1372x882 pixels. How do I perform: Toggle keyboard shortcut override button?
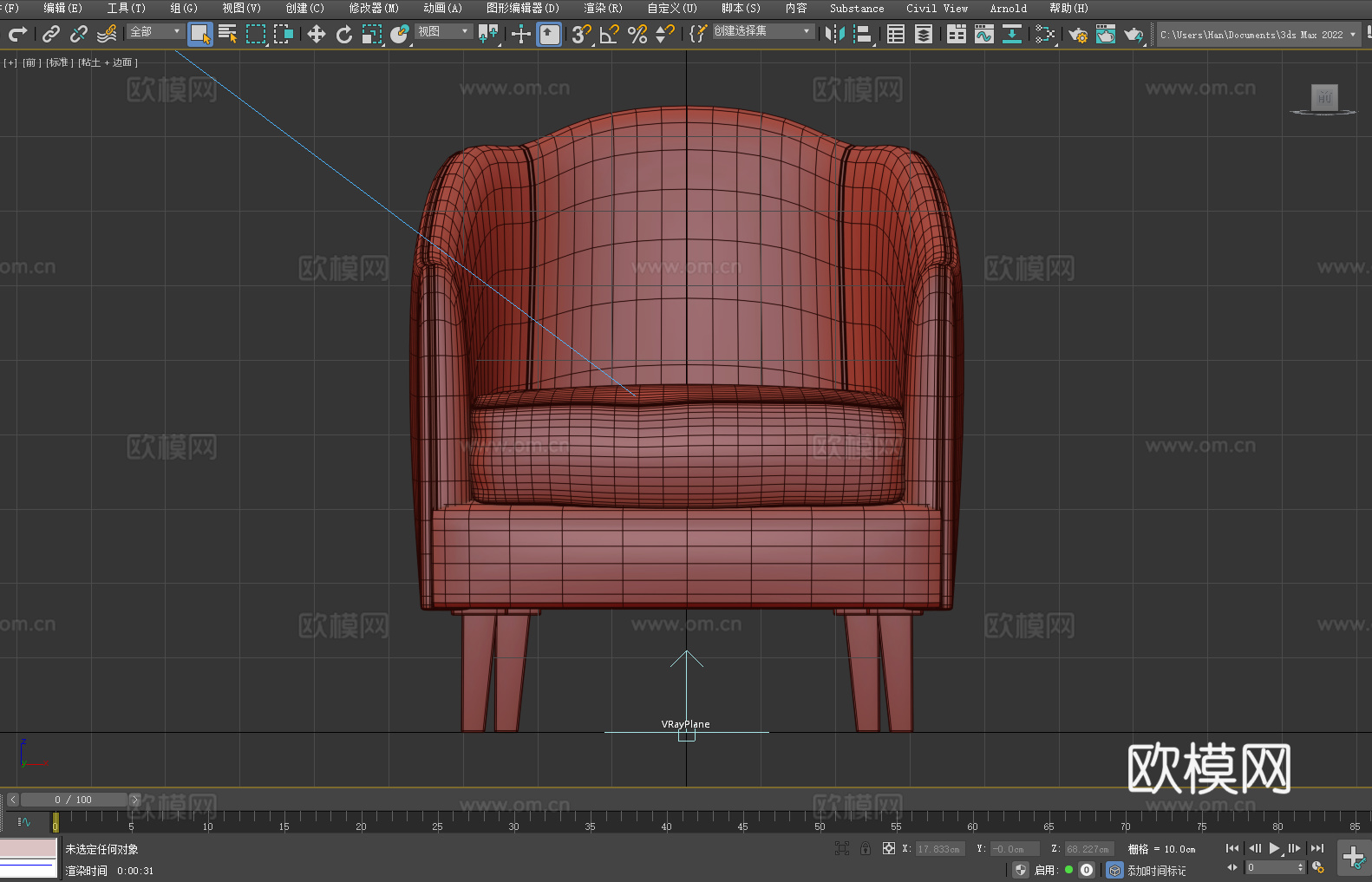[x=549, y=34]
